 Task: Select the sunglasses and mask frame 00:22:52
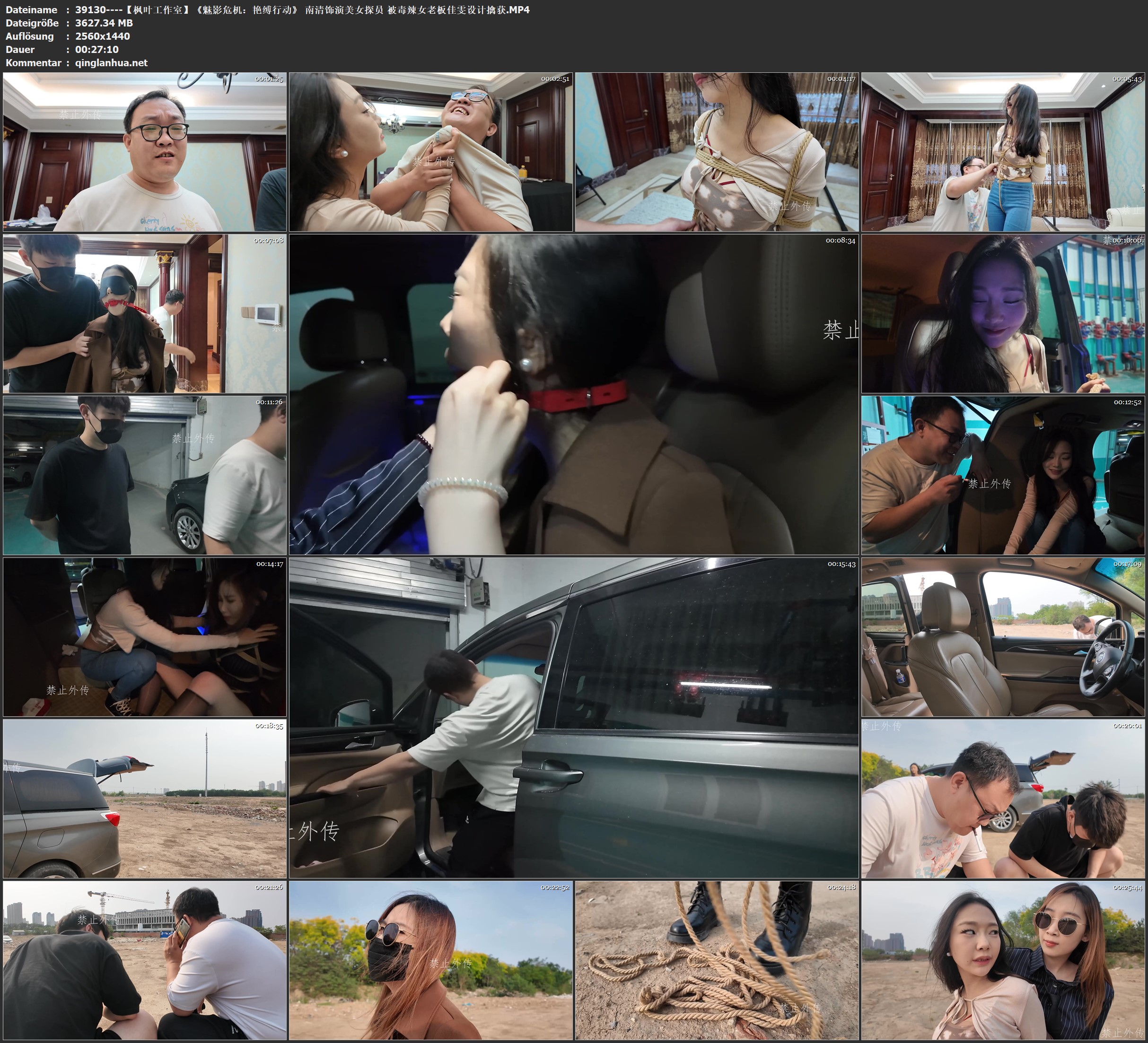point(430,960)
